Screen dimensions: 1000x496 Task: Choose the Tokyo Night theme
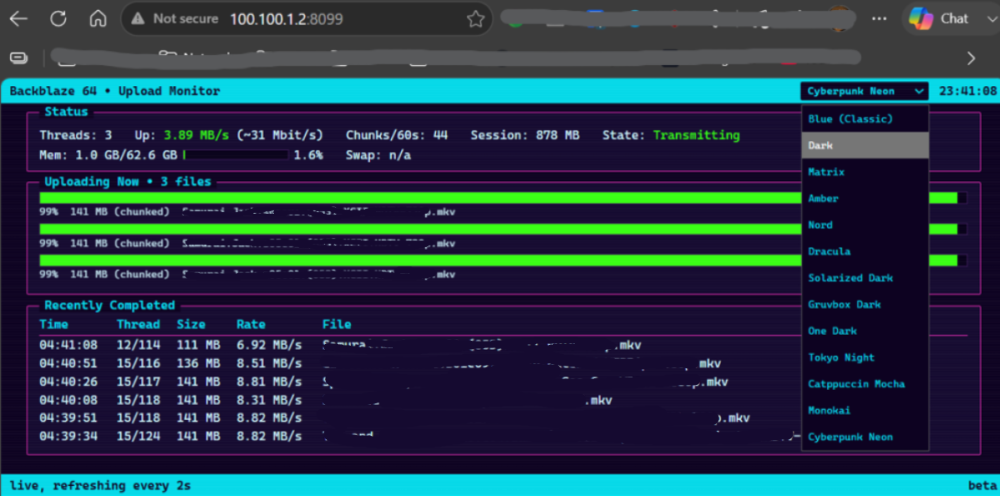pyautogui.click(x=865, y=358)
